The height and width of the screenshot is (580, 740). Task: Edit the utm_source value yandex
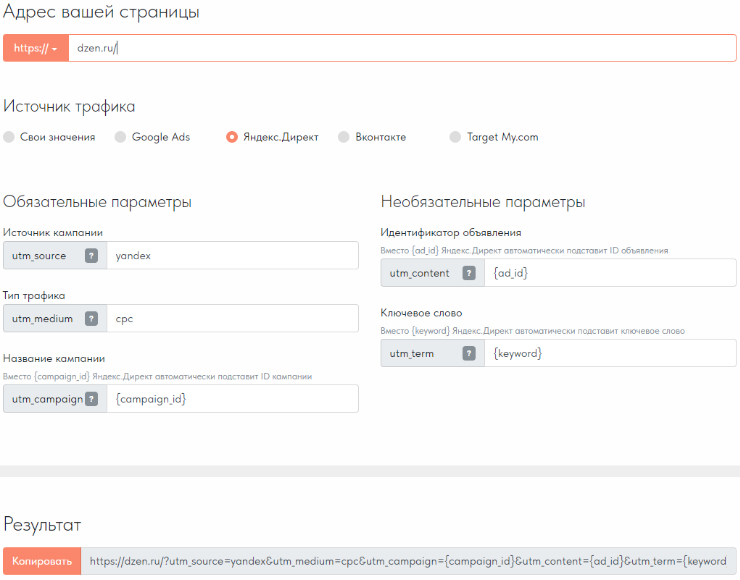[230, 256]
